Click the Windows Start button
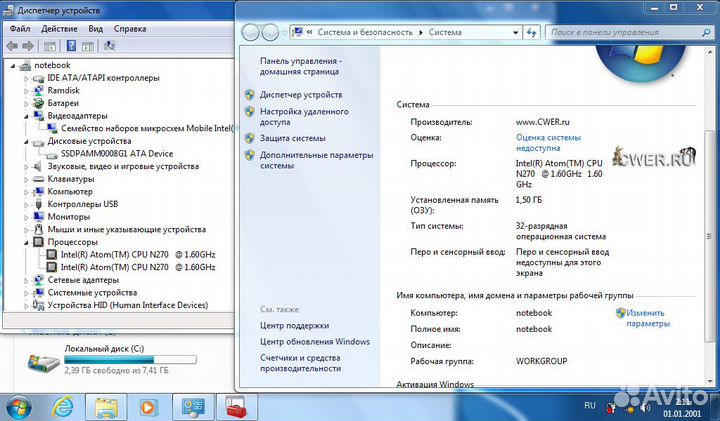 tap(19, 406)
